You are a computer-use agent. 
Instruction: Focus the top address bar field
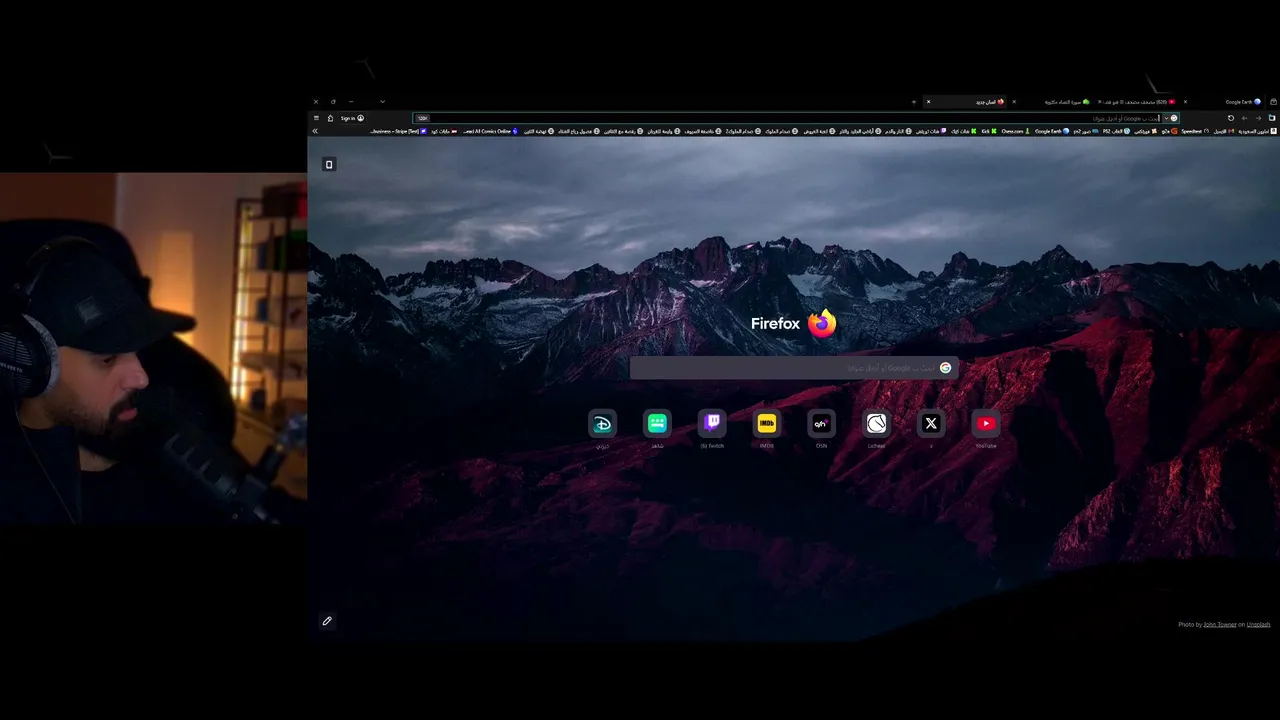click(796, 118)
